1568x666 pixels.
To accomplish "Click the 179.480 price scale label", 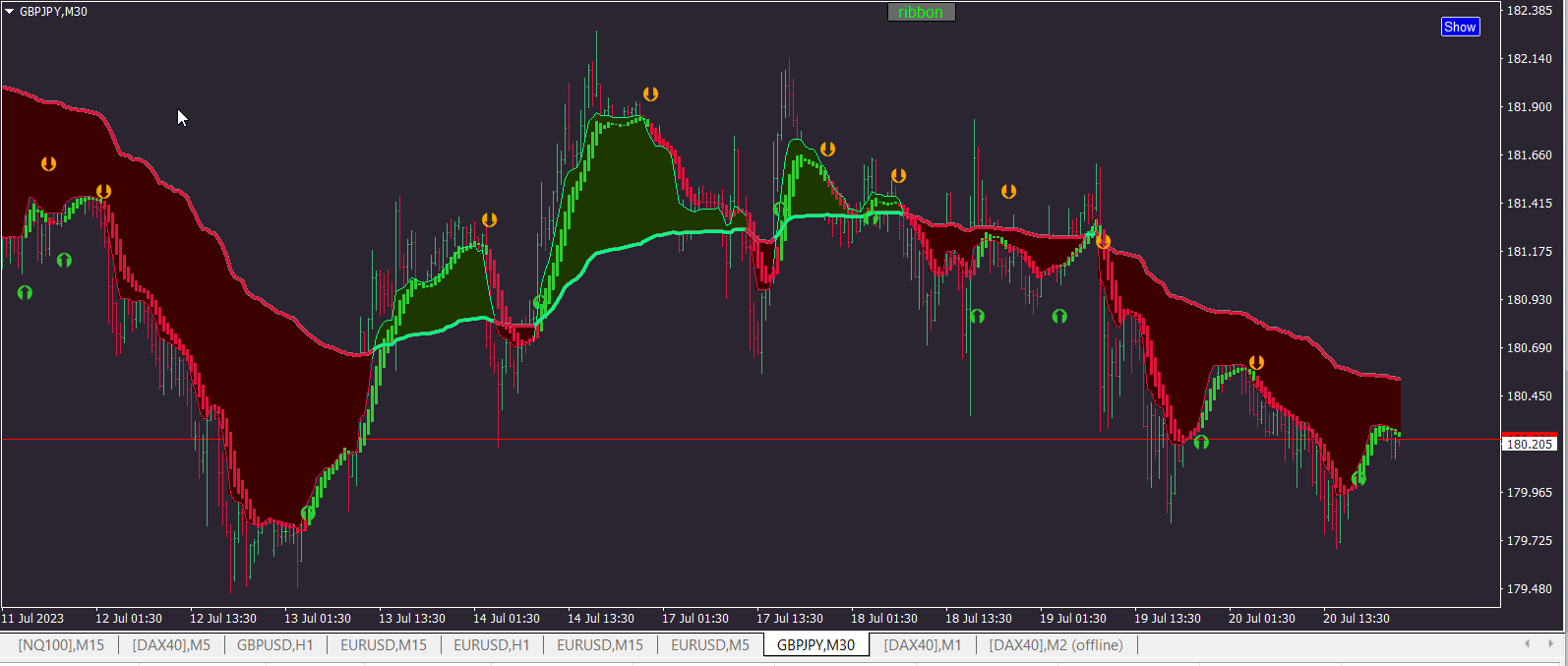I will (1530, 589).
